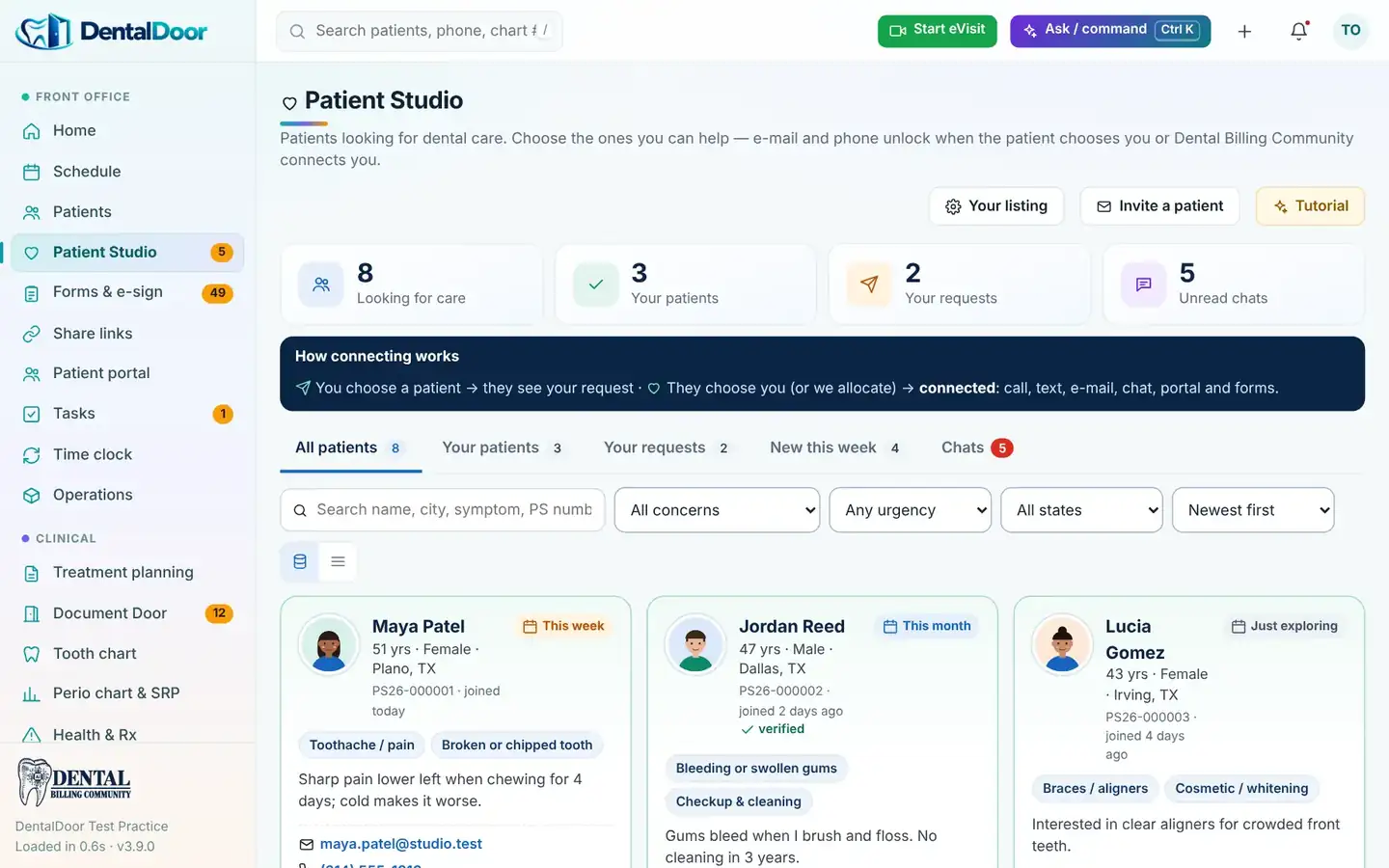Open Your listing settings
The image size is (1389, 868).
point(996,206)
